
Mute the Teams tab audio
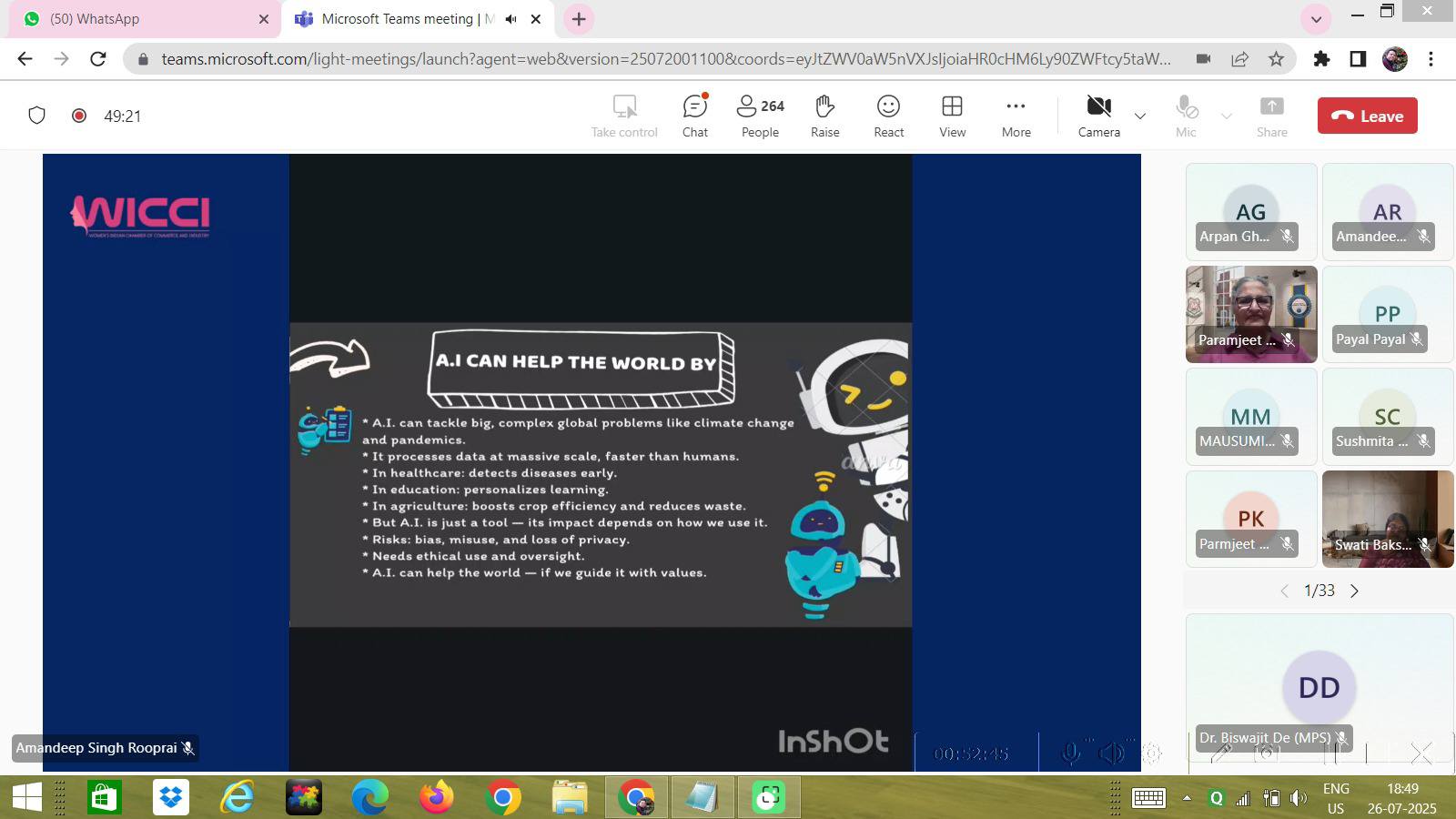coord(511,19)
